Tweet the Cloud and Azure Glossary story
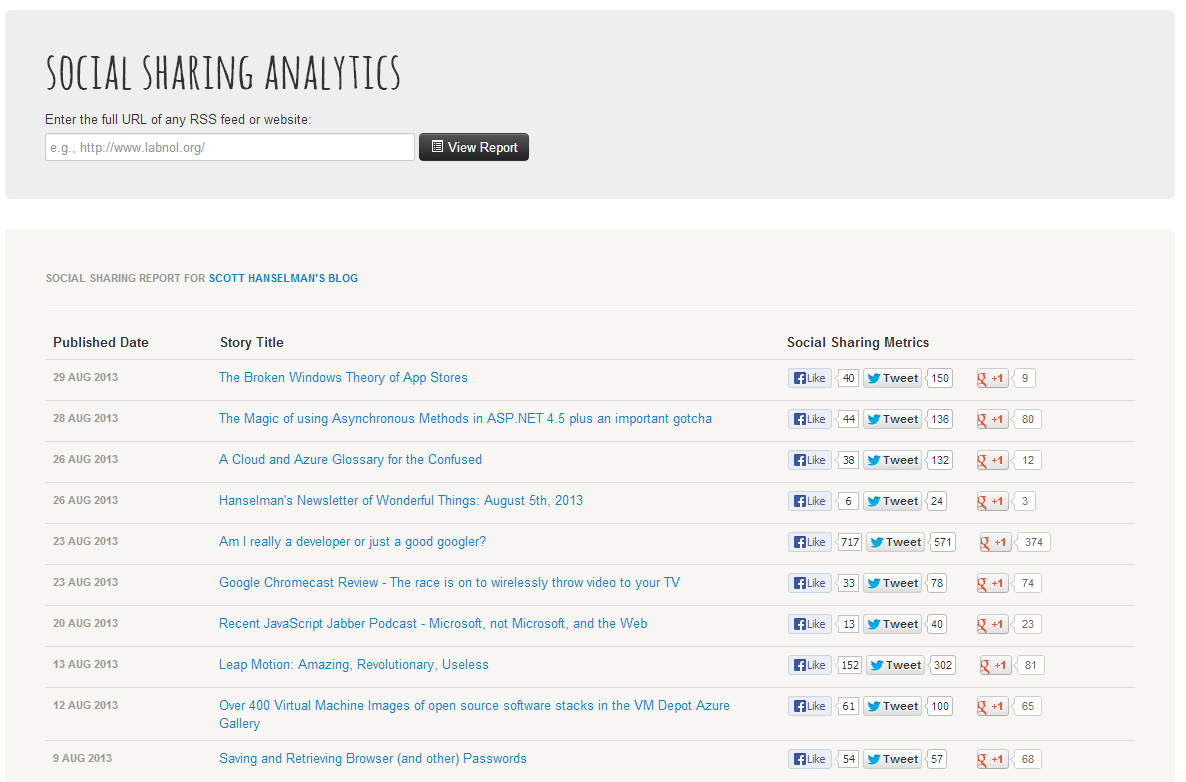The height and width of the screenshot is (782, 1186). tap(893, 460)
